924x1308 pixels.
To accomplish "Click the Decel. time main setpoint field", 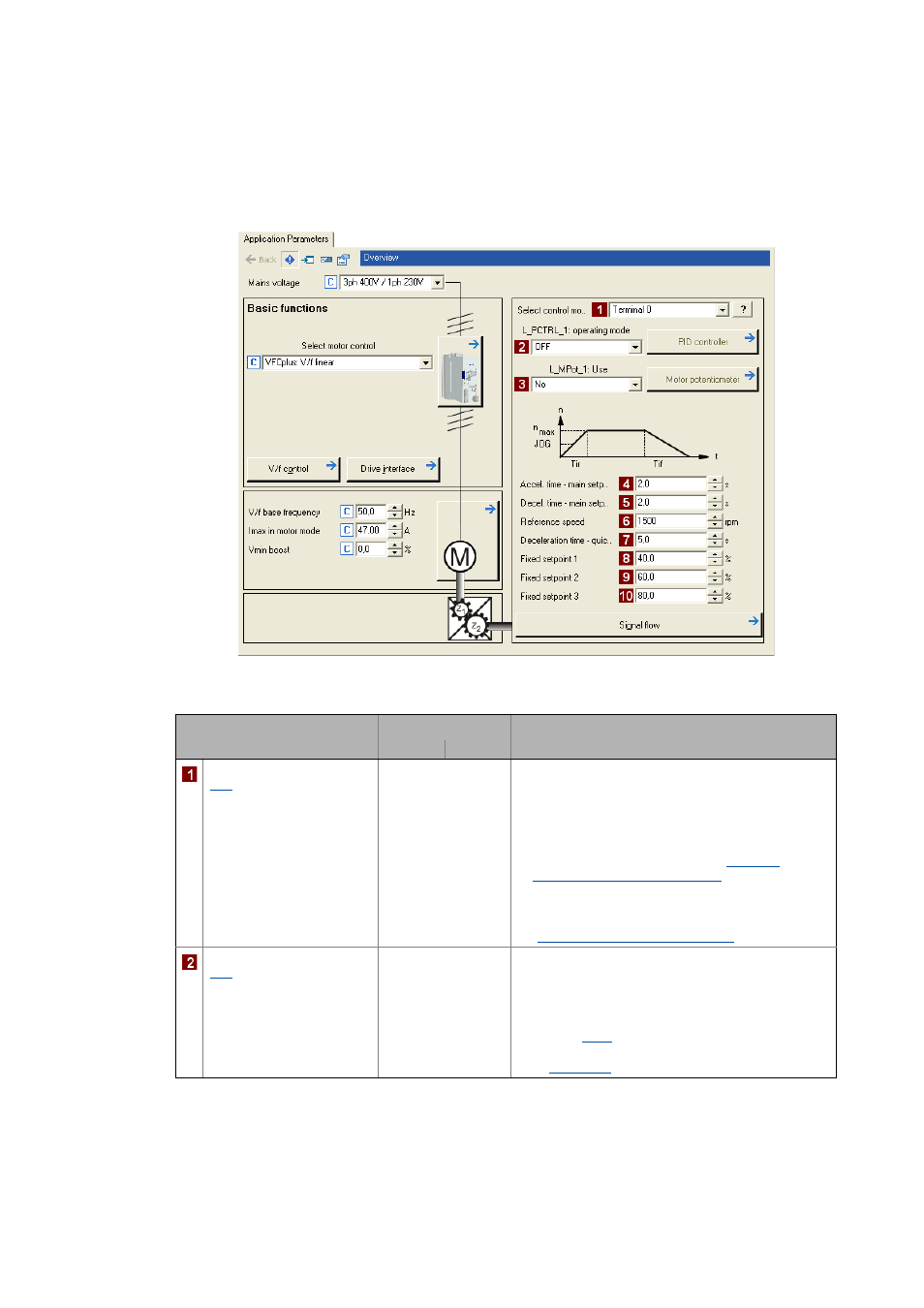I will click(671, 503).
